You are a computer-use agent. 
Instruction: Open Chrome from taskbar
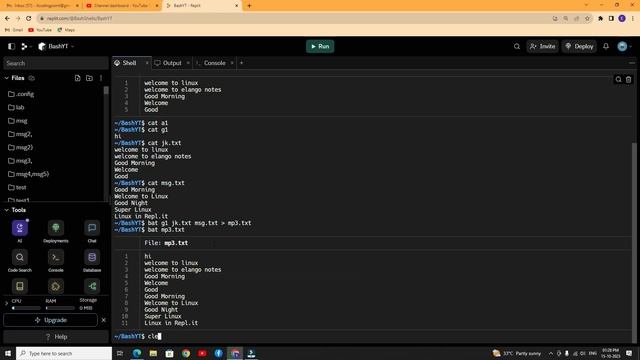tap(186, 353)
